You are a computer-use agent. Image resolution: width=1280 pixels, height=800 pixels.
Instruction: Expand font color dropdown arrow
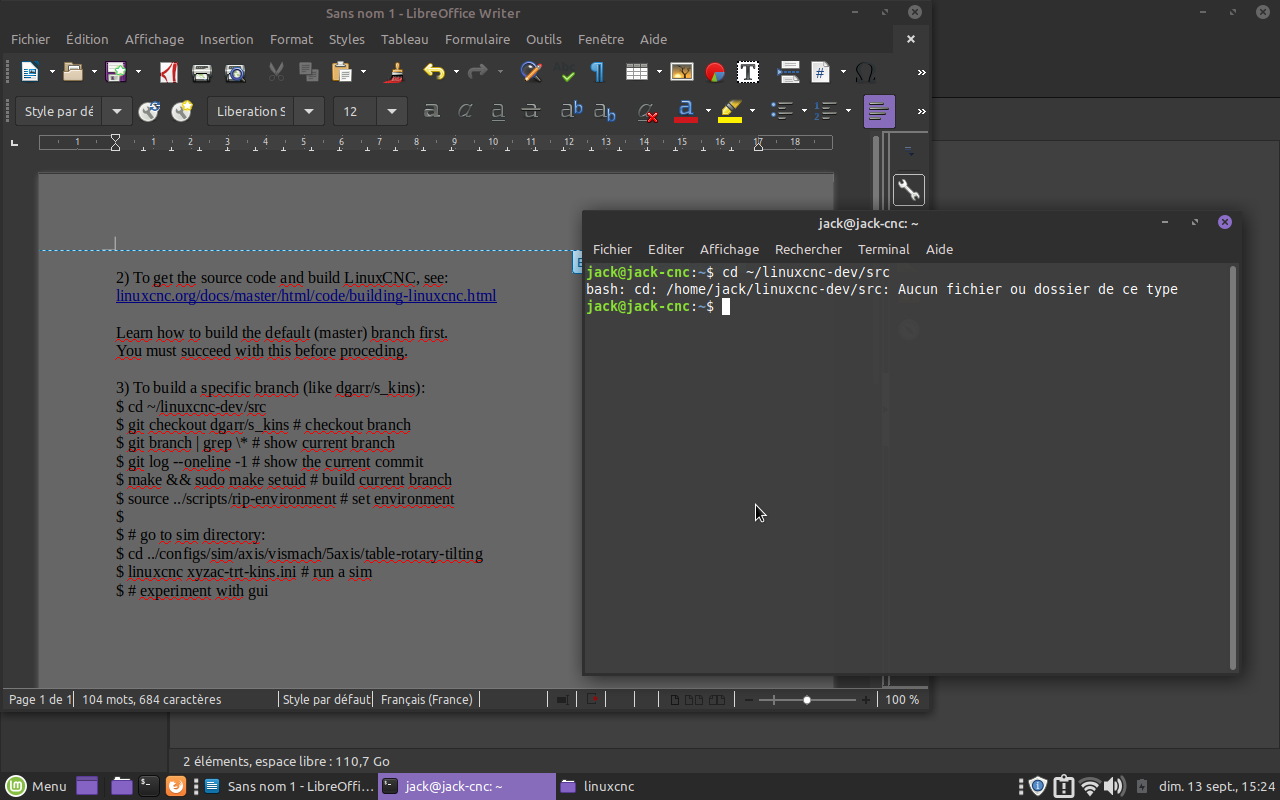tap(708, 111)
